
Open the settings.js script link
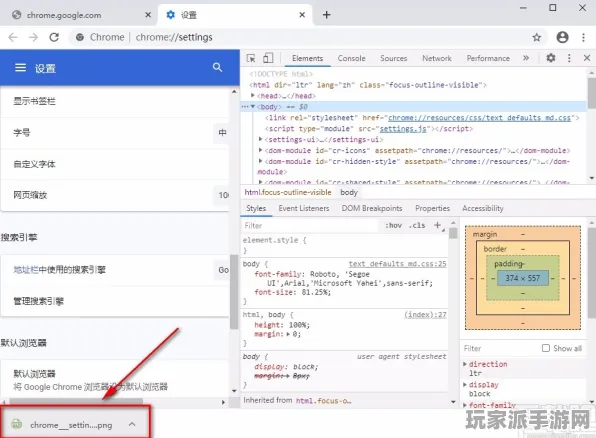(403, 129)
